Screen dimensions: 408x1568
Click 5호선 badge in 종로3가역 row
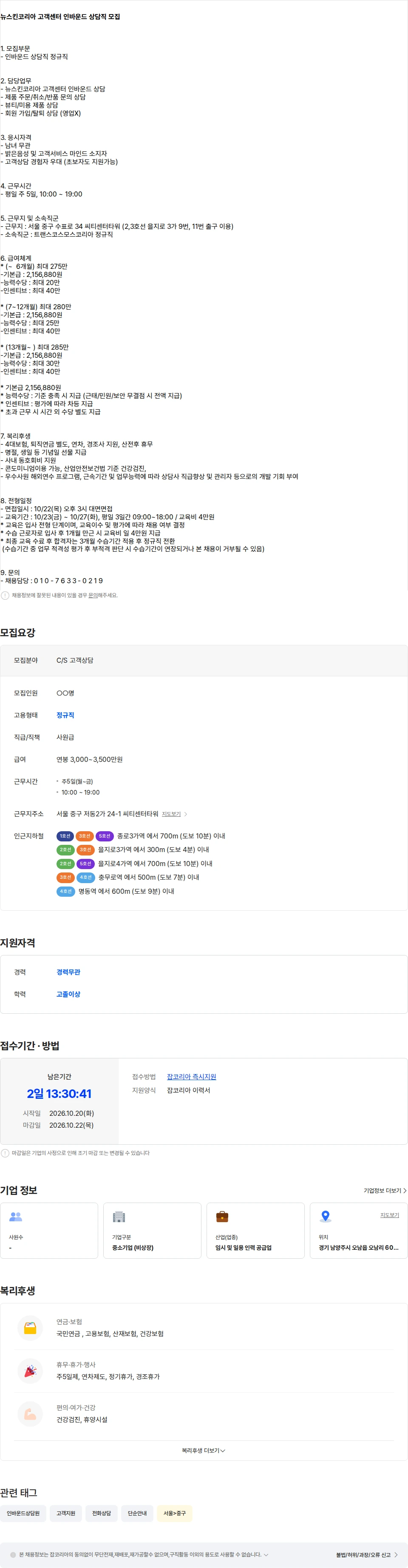[x=105, y=836]
